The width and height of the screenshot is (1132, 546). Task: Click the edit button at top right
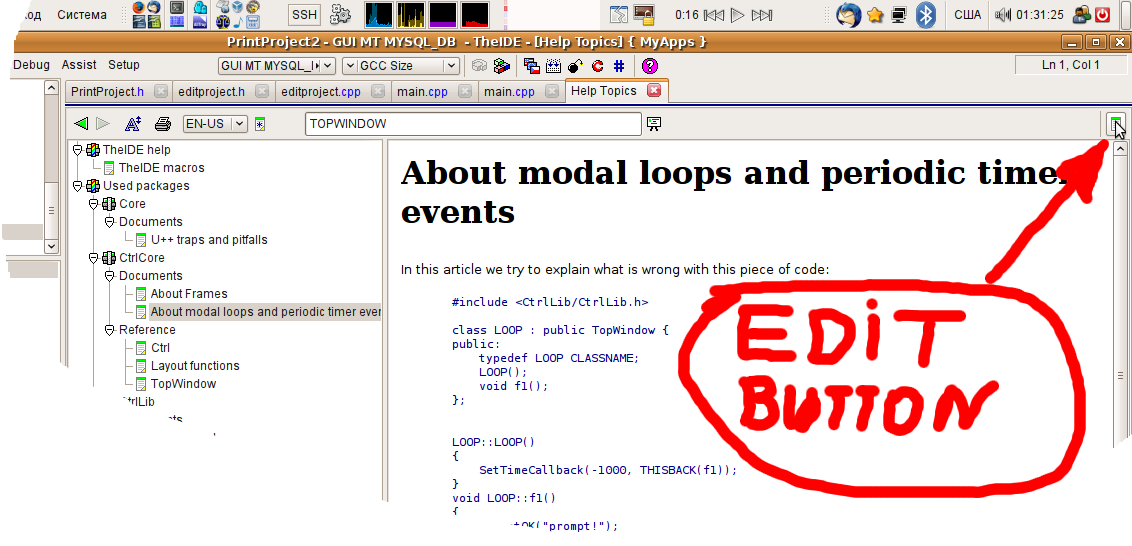1117,124
